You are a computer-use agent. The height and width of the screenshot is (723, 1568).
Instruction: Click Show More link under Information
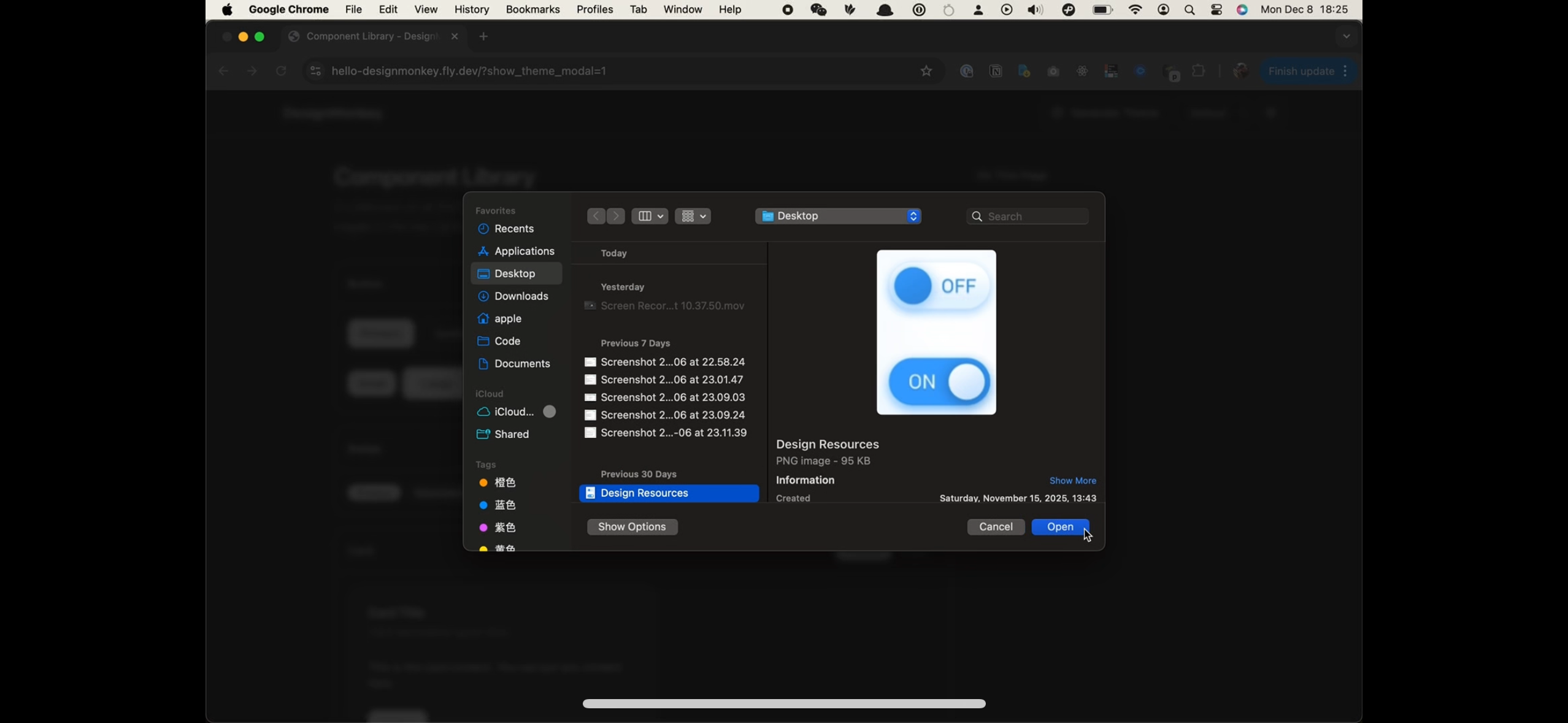(x=1072, y=481)
